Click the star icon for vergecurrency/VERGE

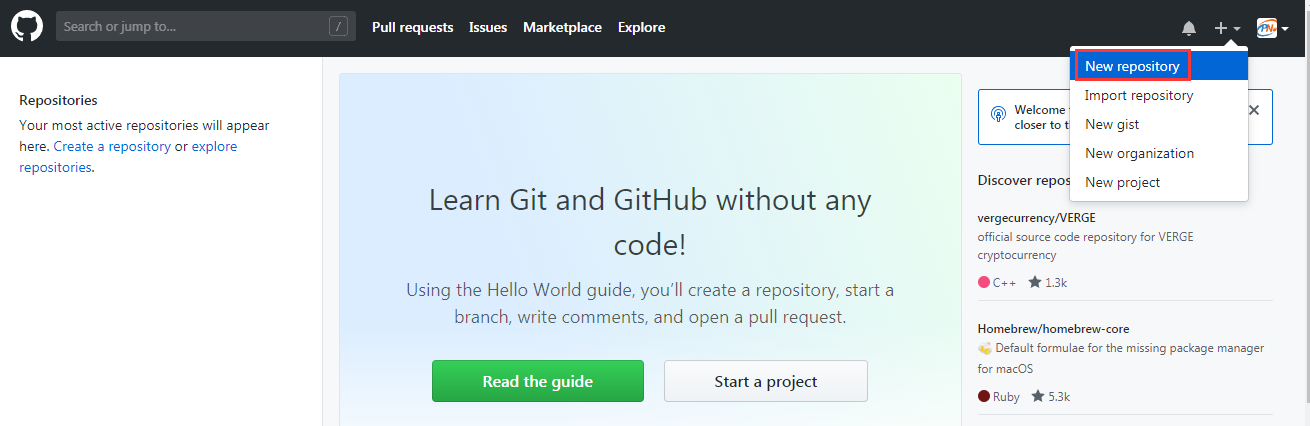(1034, 282)
